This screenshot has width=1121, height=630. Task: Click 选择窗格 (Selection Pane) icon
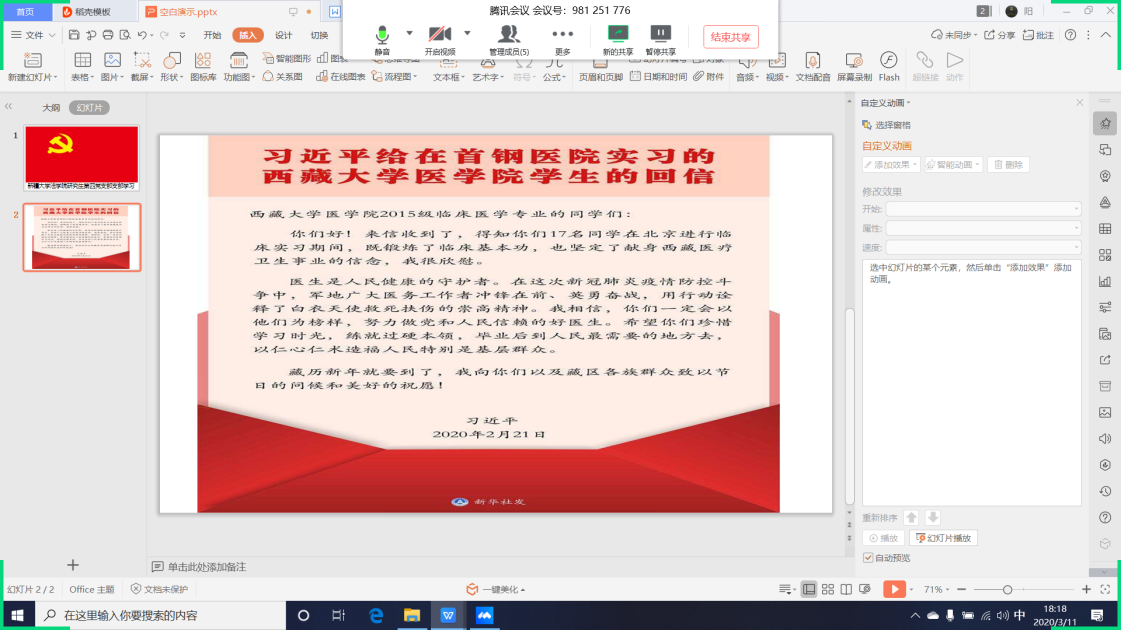click(868, 125)
